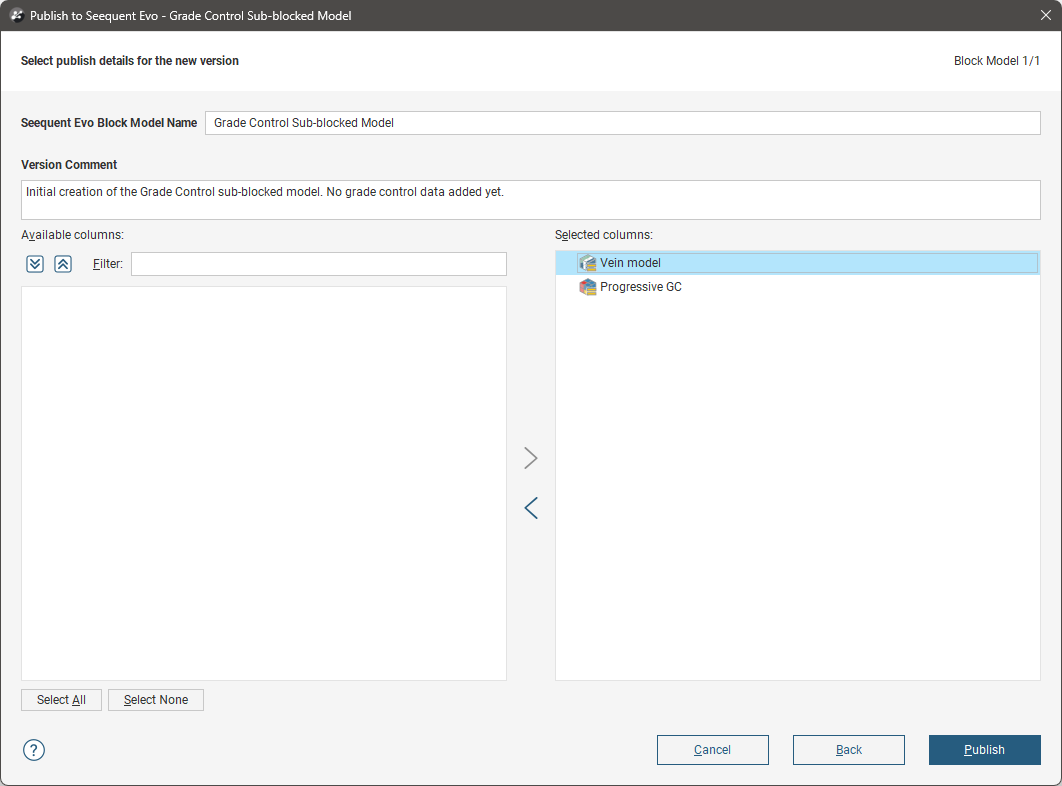The image size is (1062, 786).
Task: Cancel the publish dialog
Action: (x=712, y=750)
